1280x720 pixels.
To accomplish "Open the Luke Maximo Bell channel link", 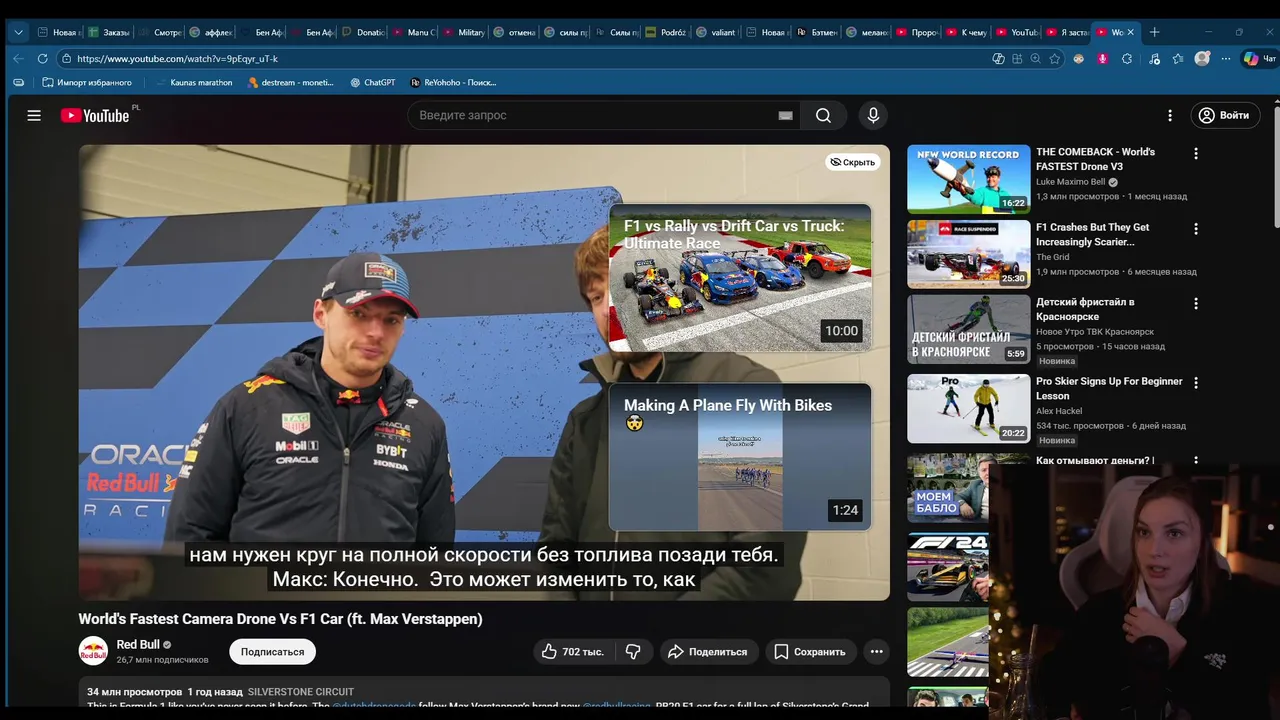I will pyautogui.click(x=1071, y=182).
